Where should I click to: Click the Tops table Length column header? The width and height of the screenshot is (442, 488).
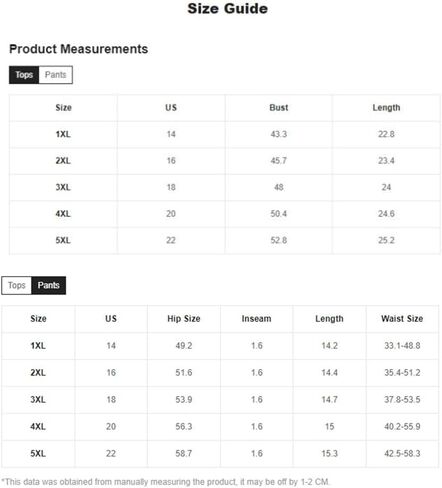click(386, 108)
